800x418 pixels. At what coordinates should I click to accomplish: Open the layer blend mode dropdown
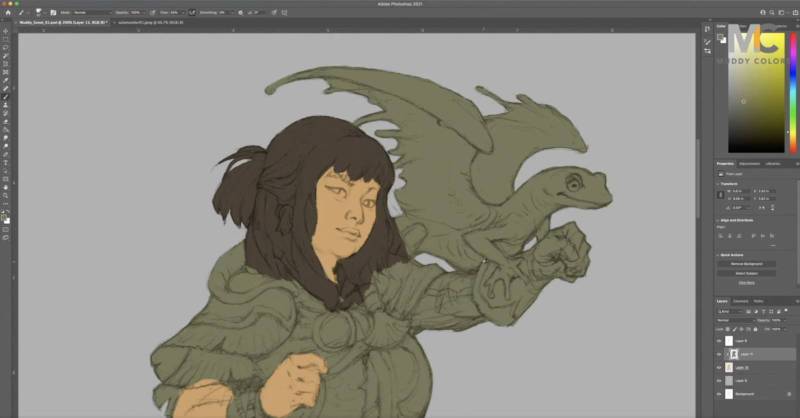point(735,320)
